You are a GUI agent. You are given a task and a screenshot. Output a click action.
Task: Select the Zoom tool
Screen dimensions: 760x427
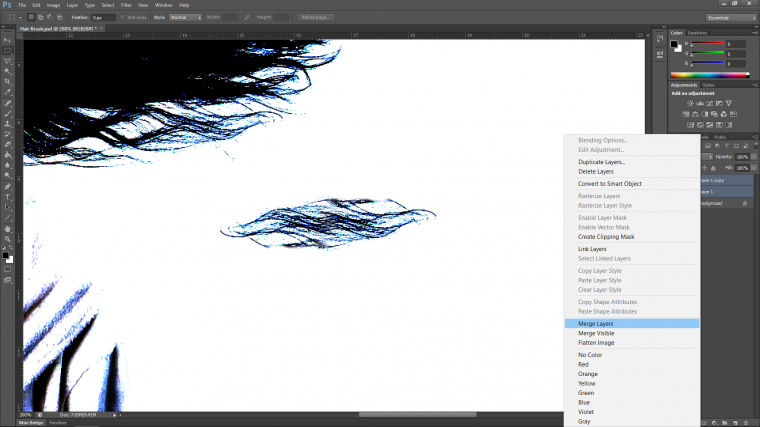coord(7,239)
